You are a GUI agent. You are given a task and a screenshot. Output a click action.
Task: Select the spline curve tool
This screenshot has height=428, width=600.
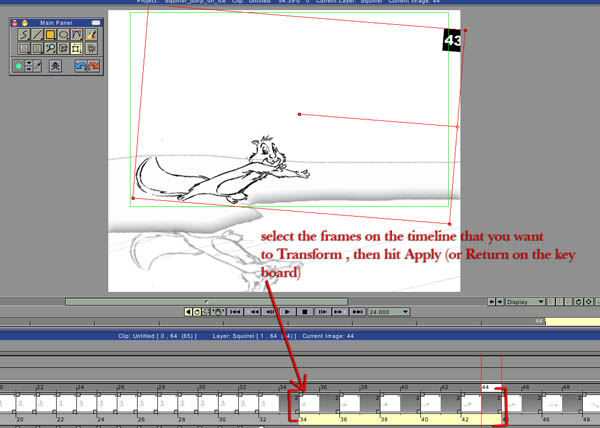[x=77, y=35]
